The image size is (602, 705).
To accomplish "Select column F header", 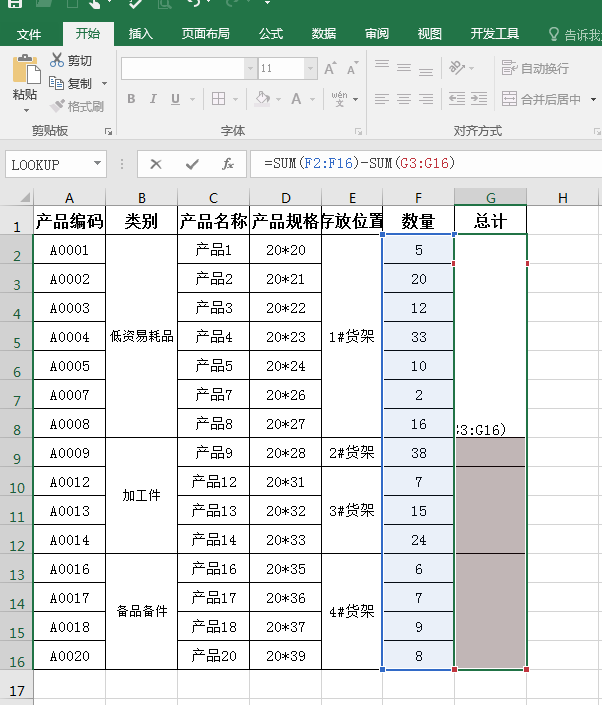I will [x=418, y=197].
